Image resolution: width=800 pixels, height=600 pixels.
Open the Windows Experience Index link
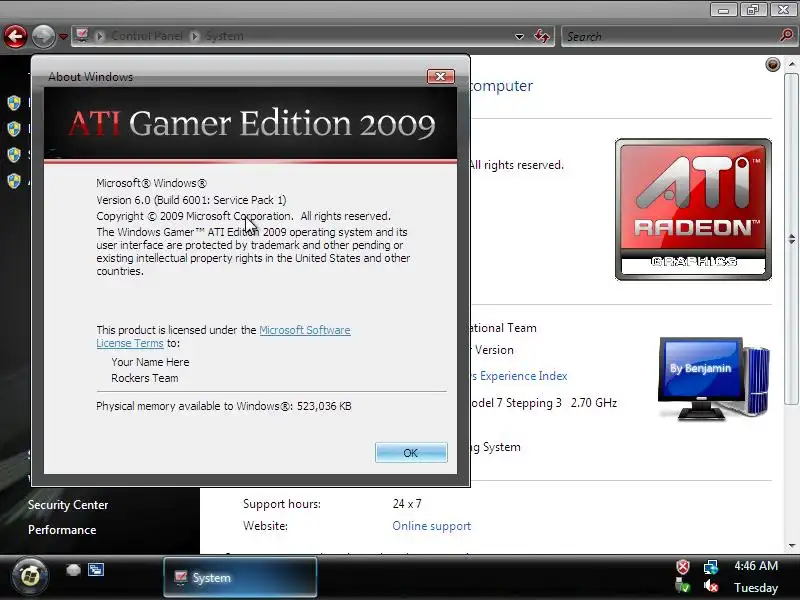pos(519,376)
